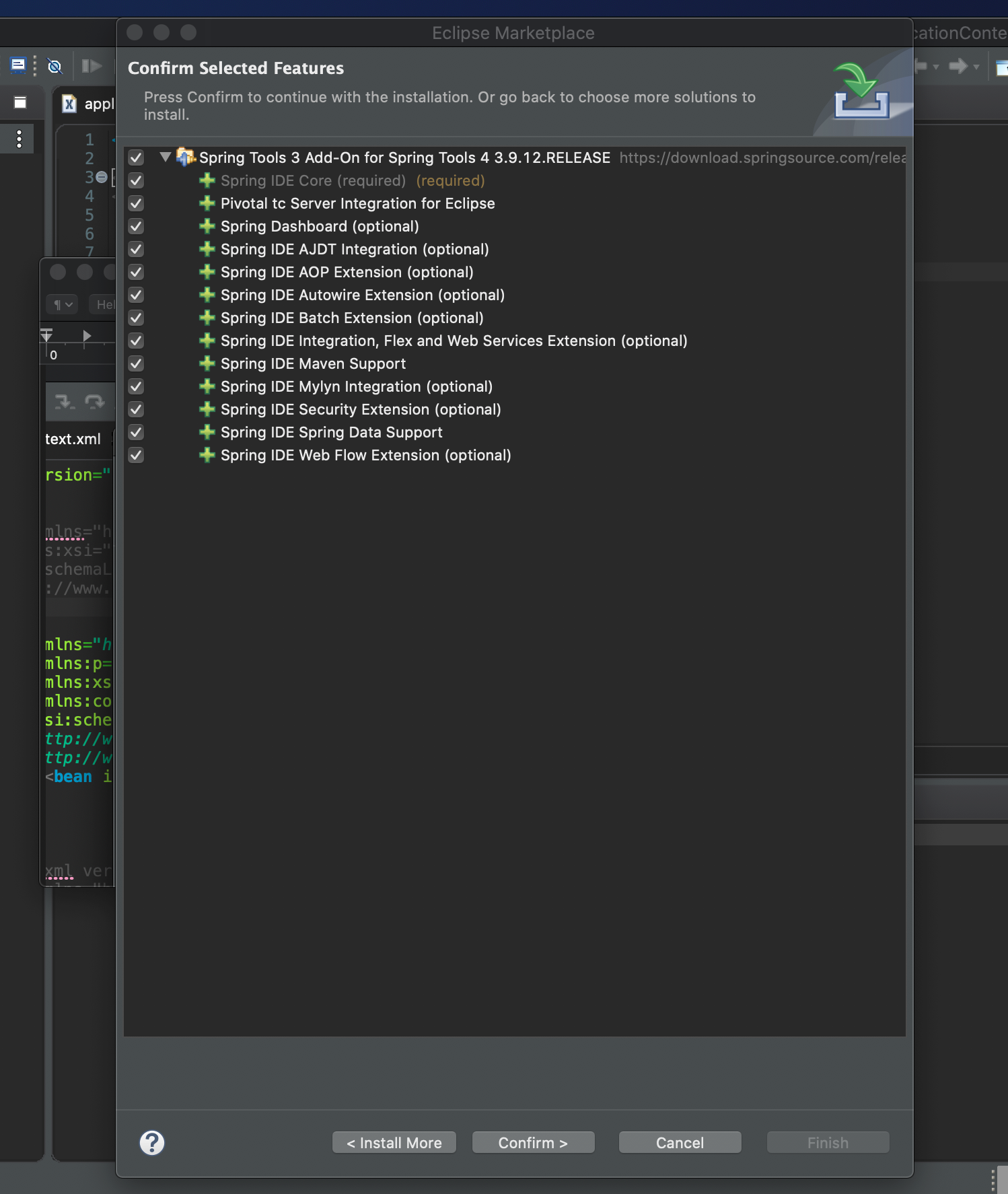The width and height of the screenshot is (1008, 1194).
Task: Click the Resume icon in Eclipse toolbar
Action: point(92,66)
